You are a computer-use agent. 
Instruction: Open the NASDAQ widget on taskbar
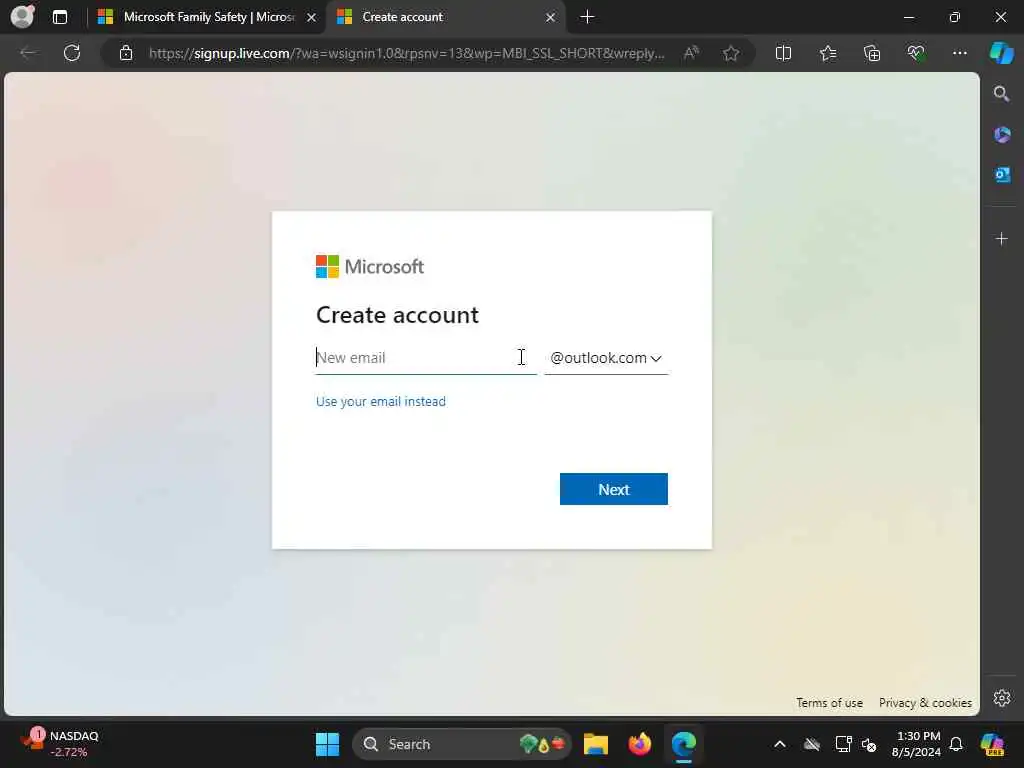coord(60,744)
